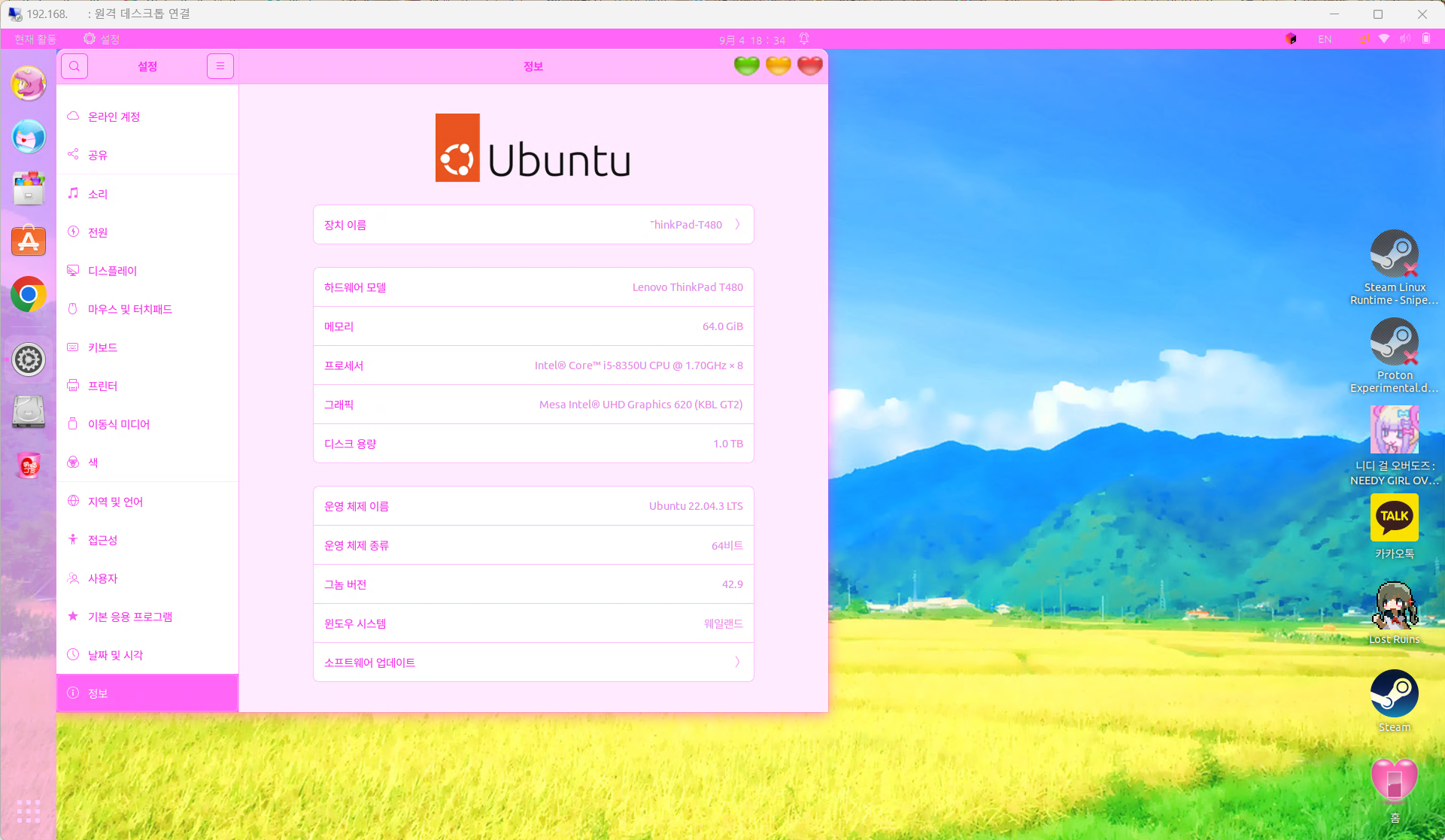Click the notification bell in top bar
Image resolution: width=1445 pixels, height=840 pixels.
coord(804,39)
